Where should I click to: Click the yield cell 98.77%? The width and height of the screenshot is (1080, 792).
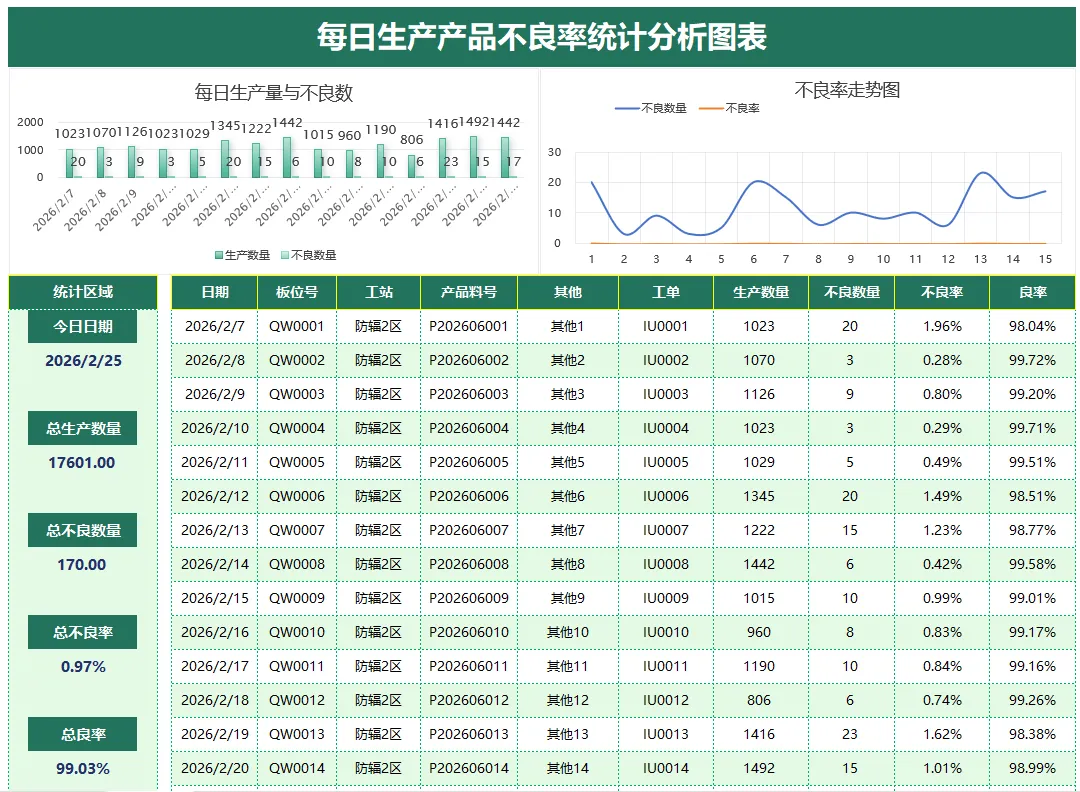pos(1032,530)
